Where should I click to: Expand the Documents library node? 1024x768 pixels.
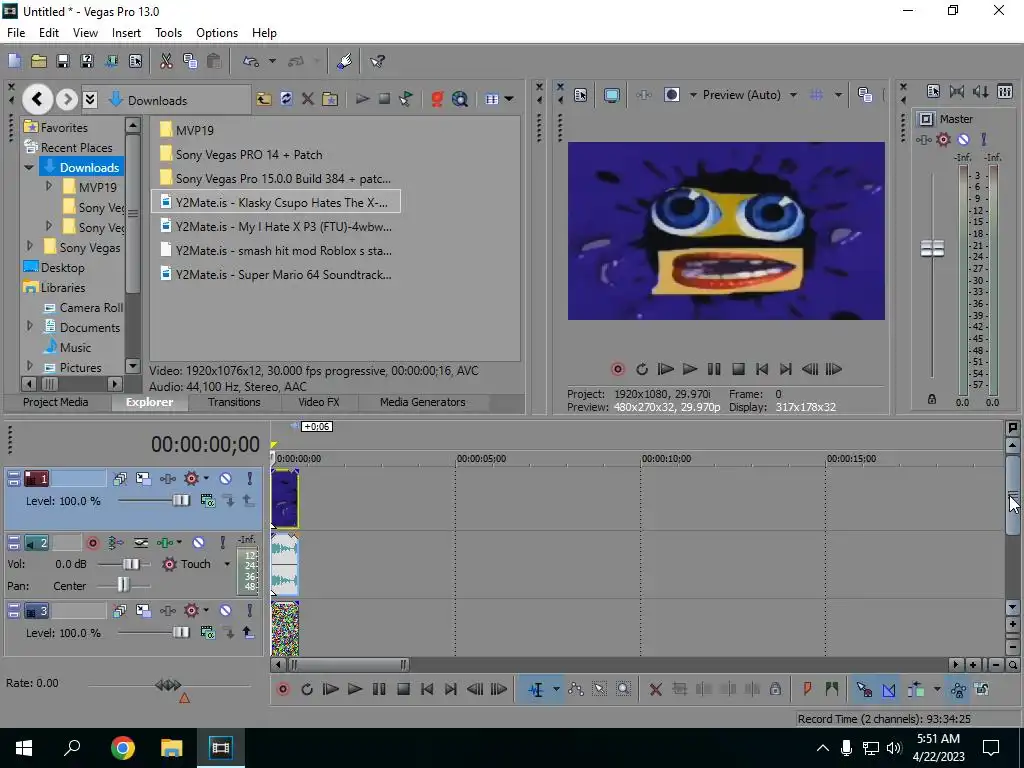29,326
